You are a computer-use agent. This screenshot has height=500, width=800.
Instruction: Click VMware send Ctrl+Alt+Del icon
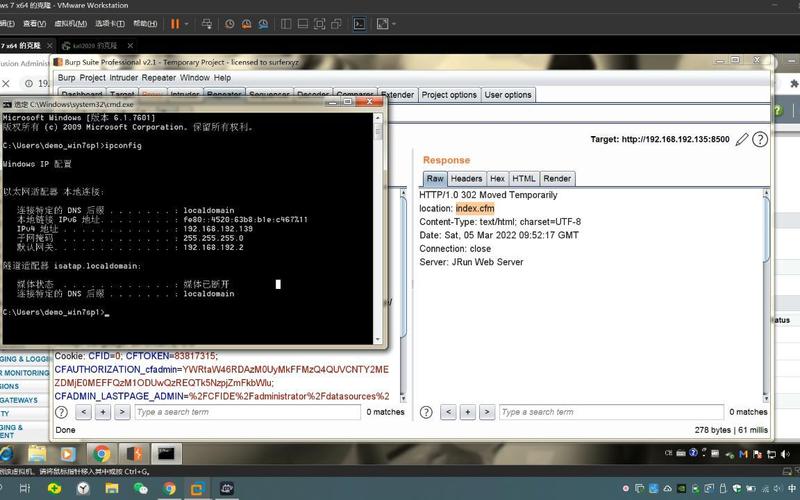pyautogui.click(x=207, y=24)
